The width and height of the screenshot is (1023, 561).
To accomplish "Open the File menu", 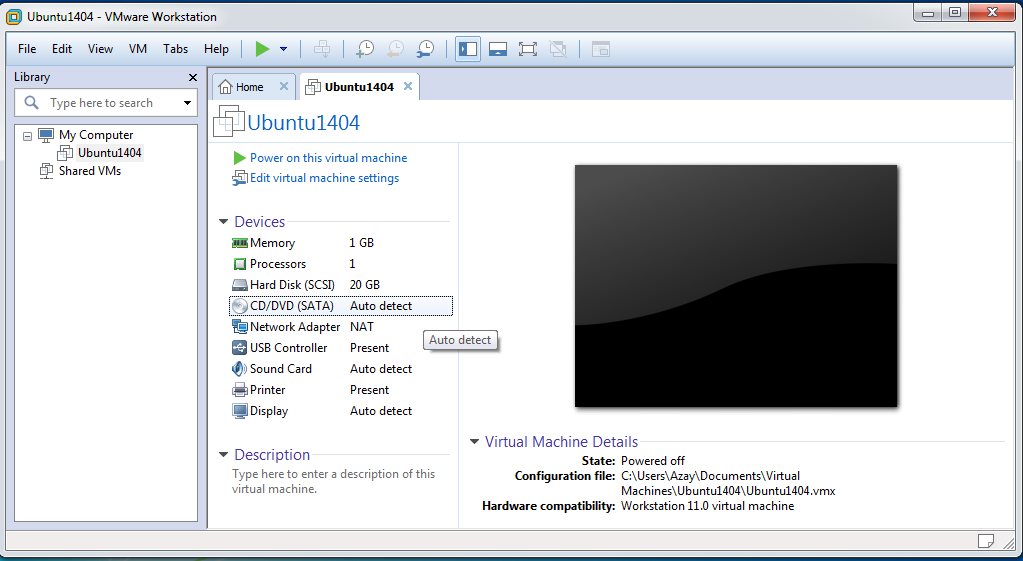I will pyautogui.click(x=27, y=49).
